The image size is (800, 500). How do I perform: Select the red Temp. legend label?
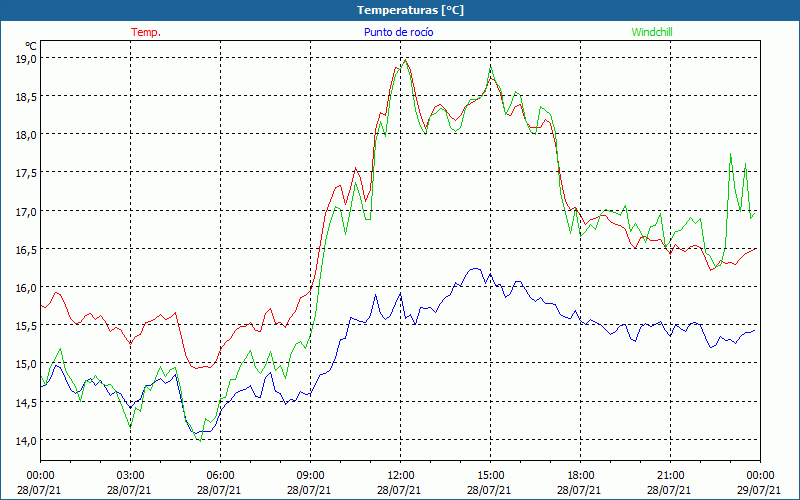(x=146, y=32)
